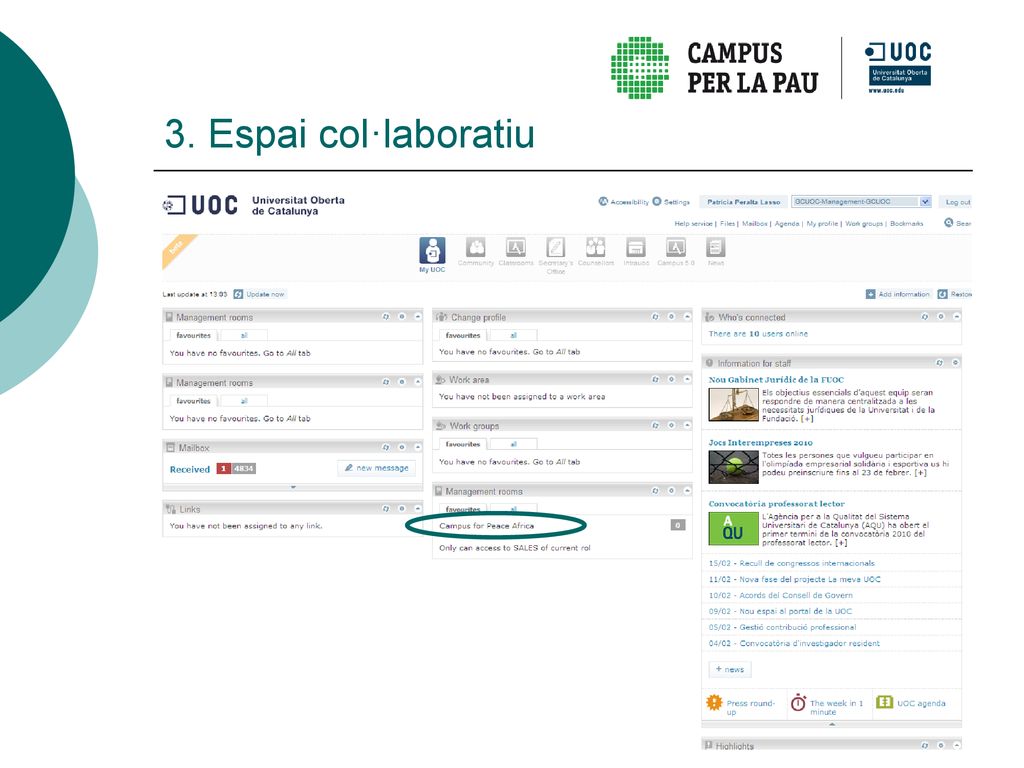Collapse the Work groups widget
This screenshot has width=1024, height=768.
pos(687,425)
